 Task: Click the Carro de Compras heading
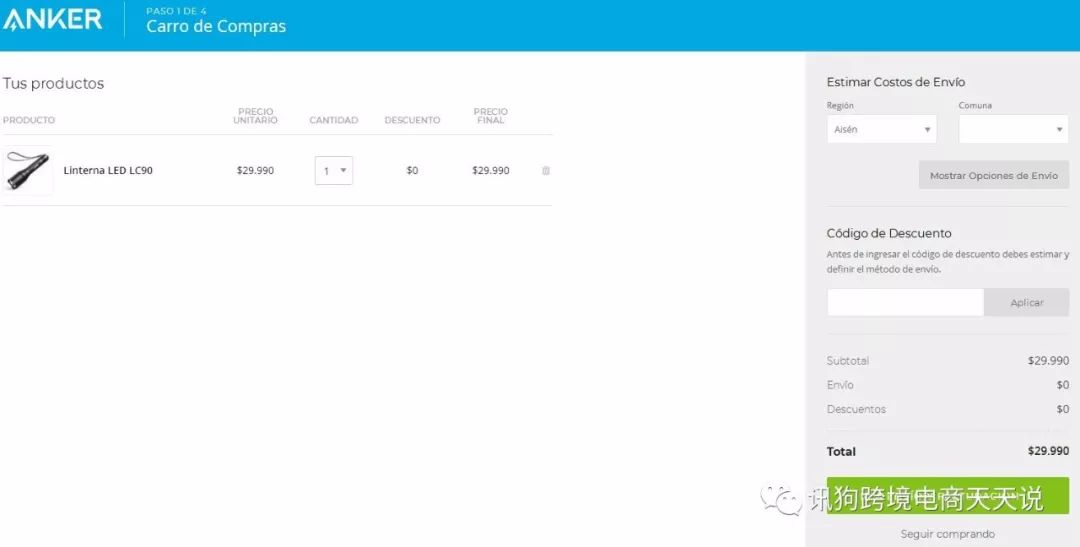point(216,27)
